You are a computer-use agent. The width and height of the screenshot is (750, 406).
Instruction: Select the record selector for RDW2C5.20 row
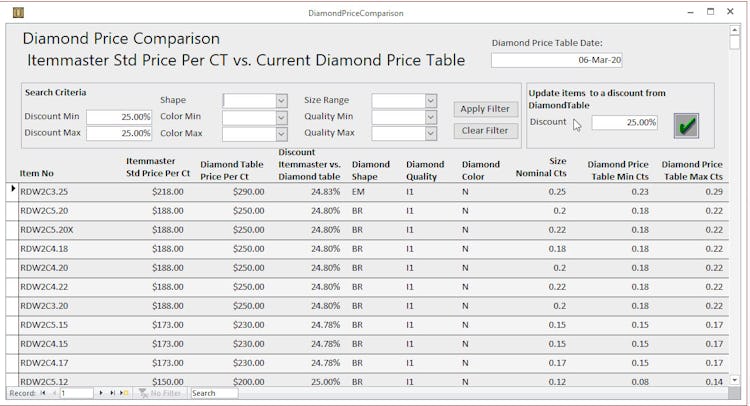[x=12, y=211]
